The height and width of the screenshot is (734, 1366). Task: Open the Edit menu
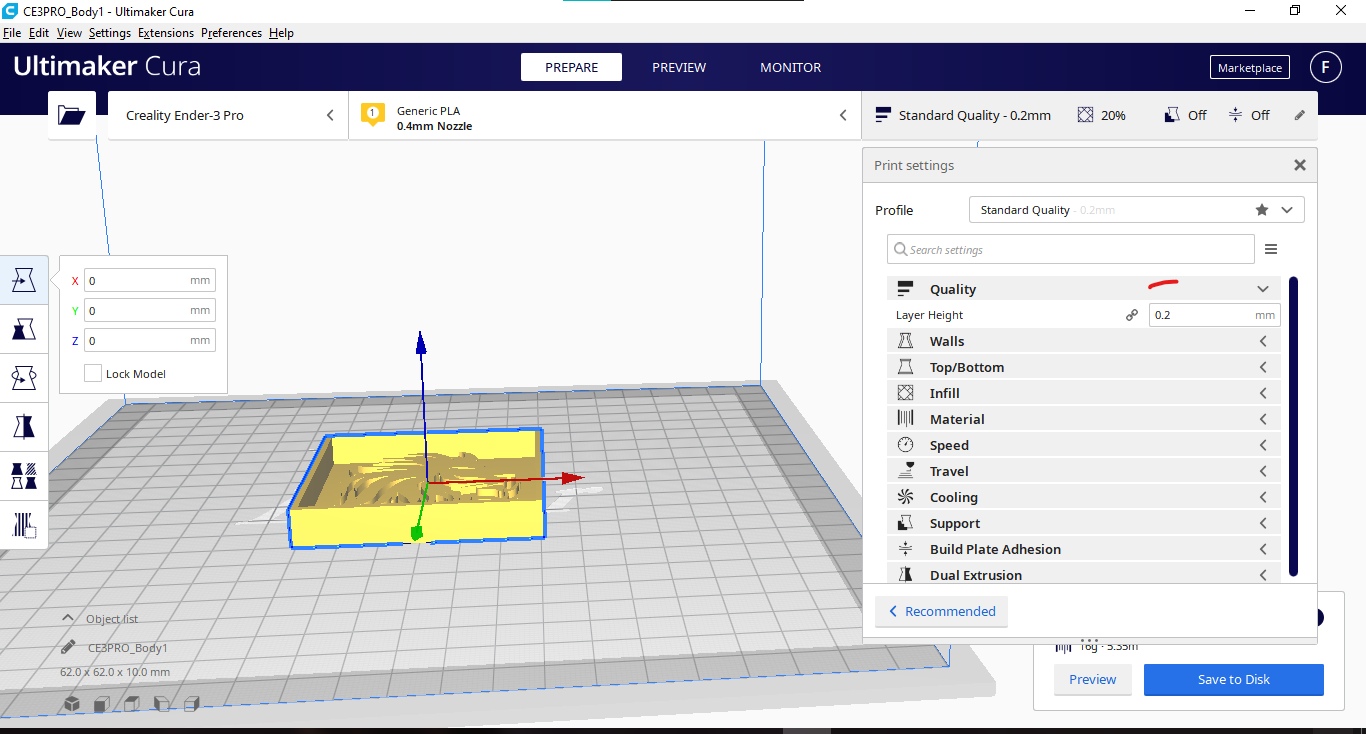pyautogui.click(x=39, y=33)
